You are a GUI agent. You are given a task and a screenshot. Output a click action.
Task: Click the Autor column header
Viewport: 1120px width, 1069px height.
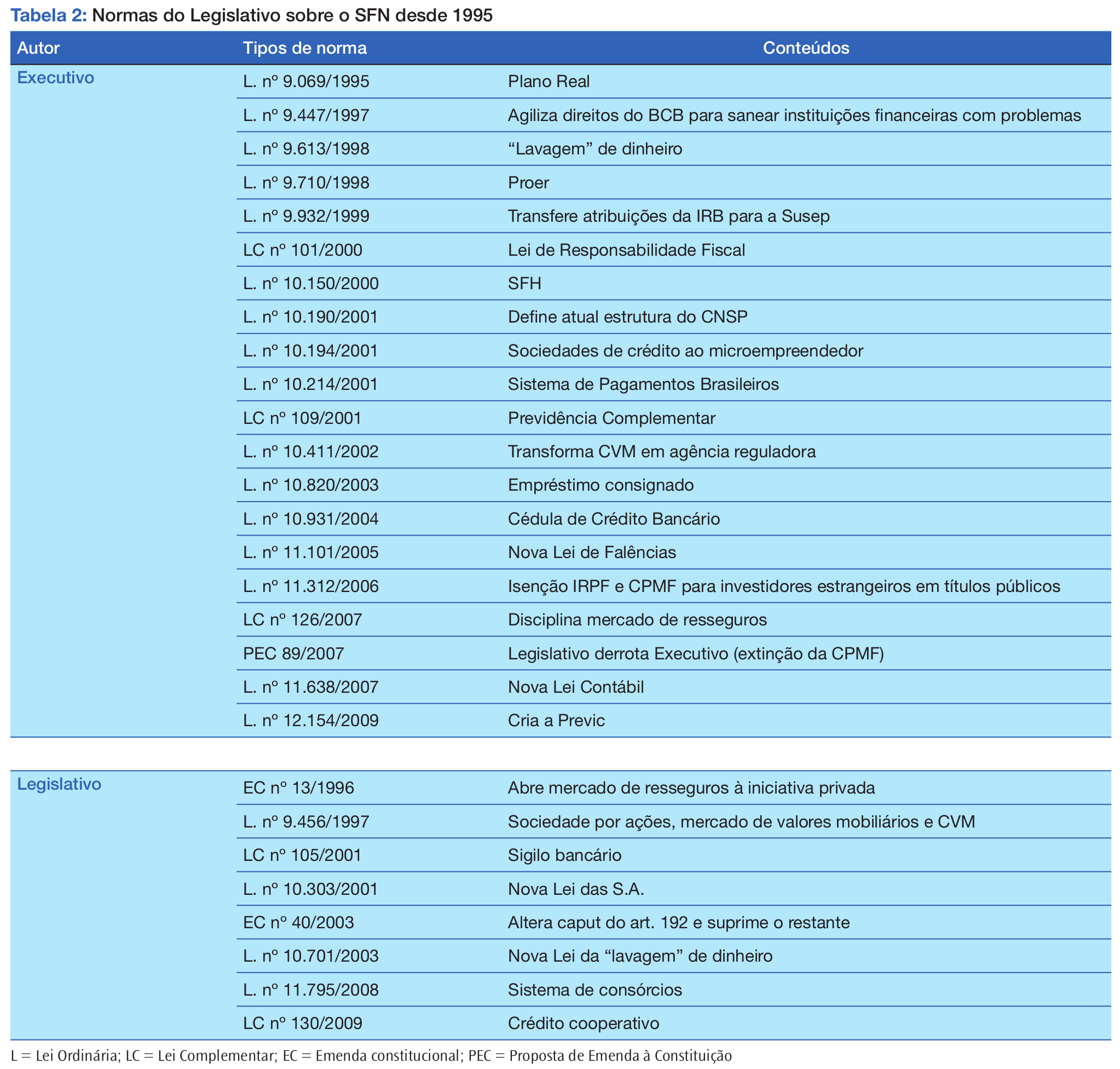click(38, 48)
